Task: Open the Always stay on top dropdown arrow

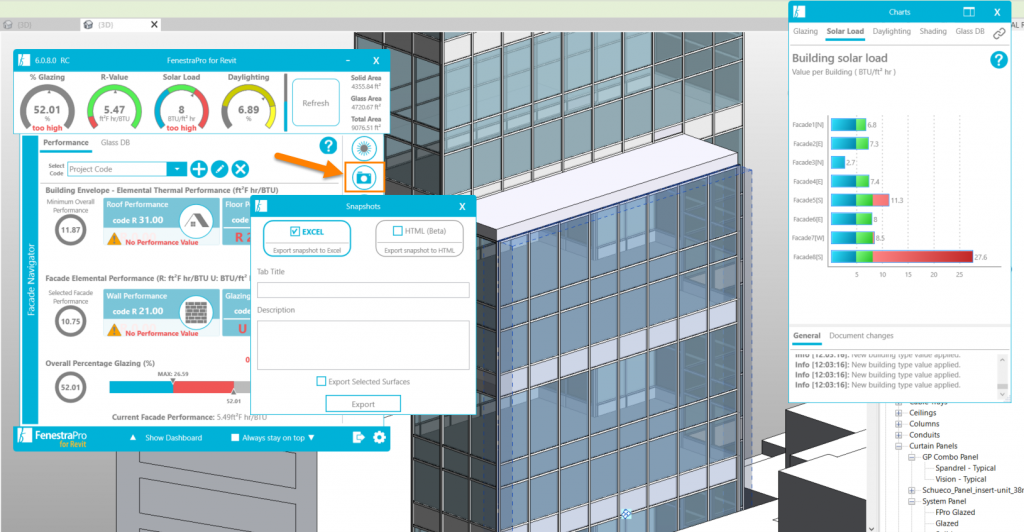Action: click(x=312, y=437)
